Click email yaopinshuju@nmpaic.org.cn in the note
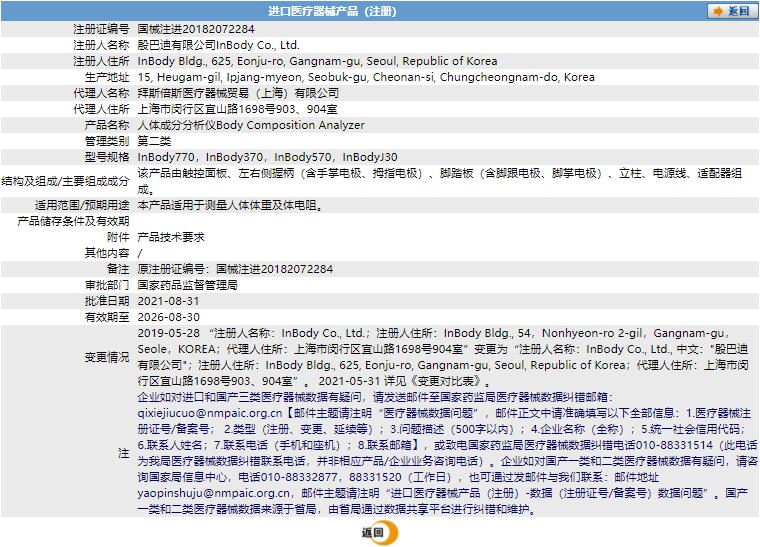Viewport: 760px width, 547px height. (213, 493)
